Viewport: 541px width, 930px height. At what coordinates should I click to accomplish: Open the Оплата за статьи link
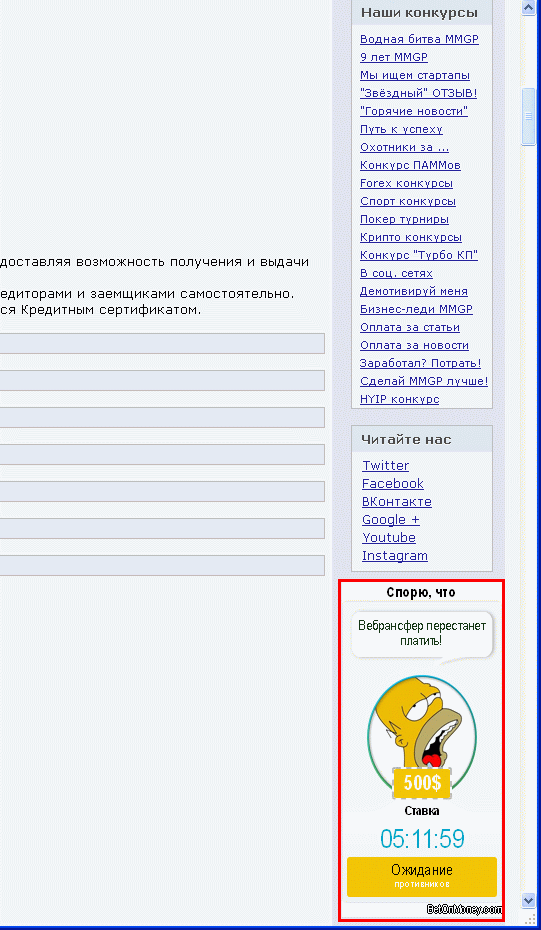(409, 327)
